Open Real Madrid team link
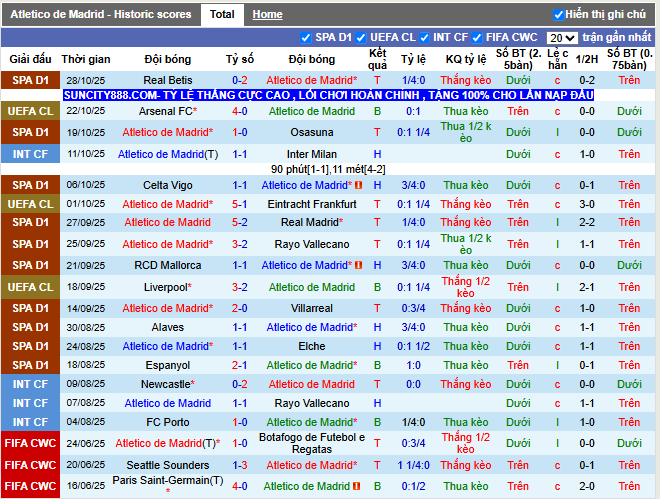The image size is (660, 499). pyautogui.click(x=312, y=223)
